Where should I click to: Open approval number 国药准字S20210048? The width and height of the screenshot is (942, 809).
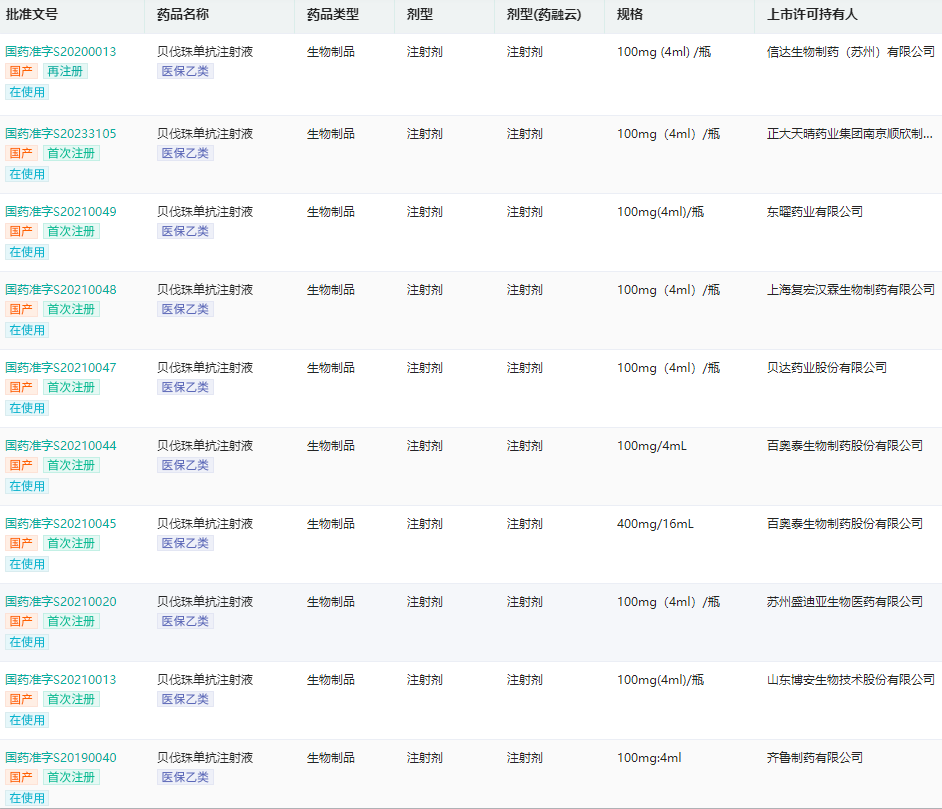[61, 289]
